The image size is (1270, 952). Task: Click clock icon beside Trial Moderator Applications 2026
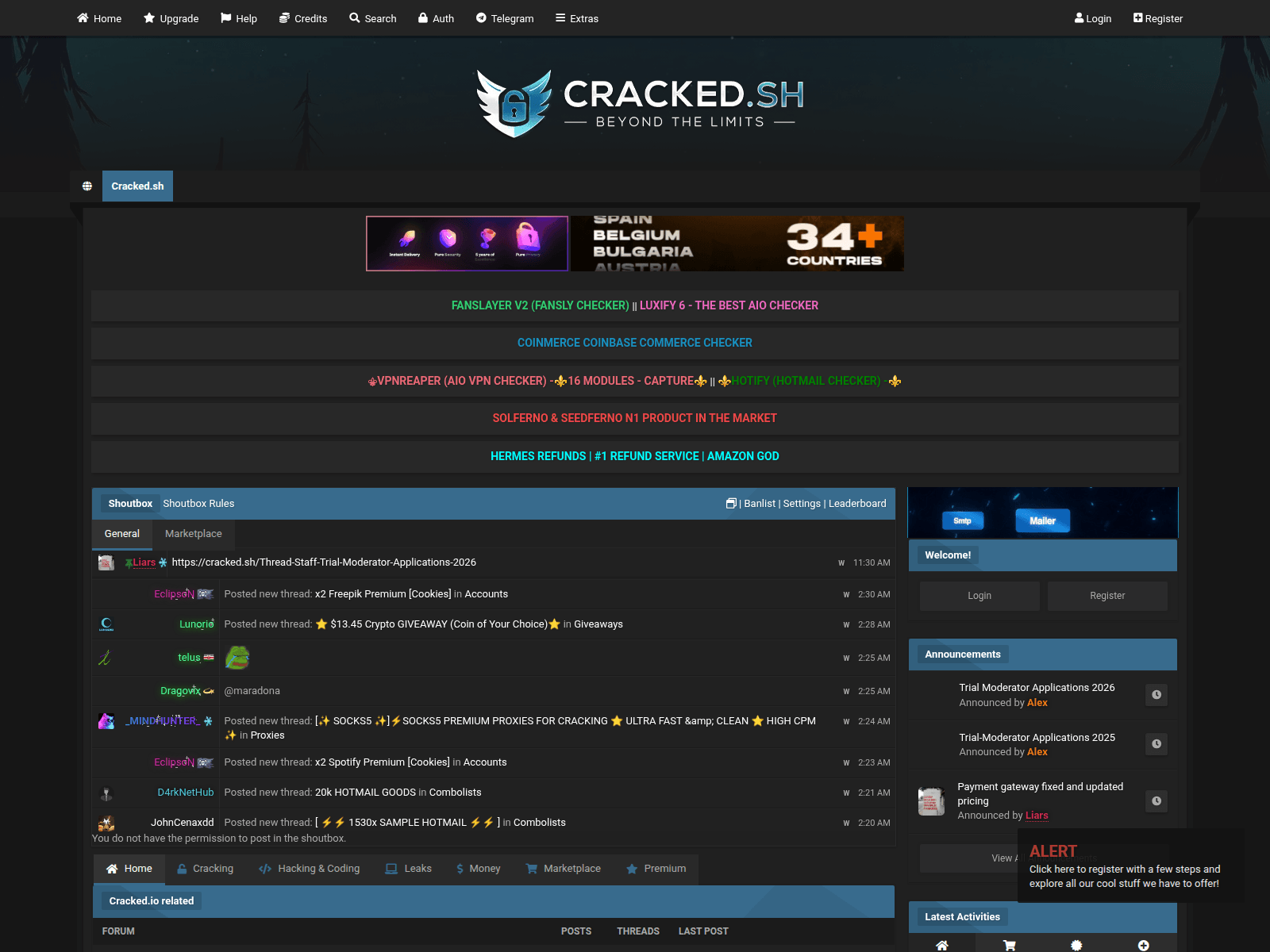[1156, 695]
